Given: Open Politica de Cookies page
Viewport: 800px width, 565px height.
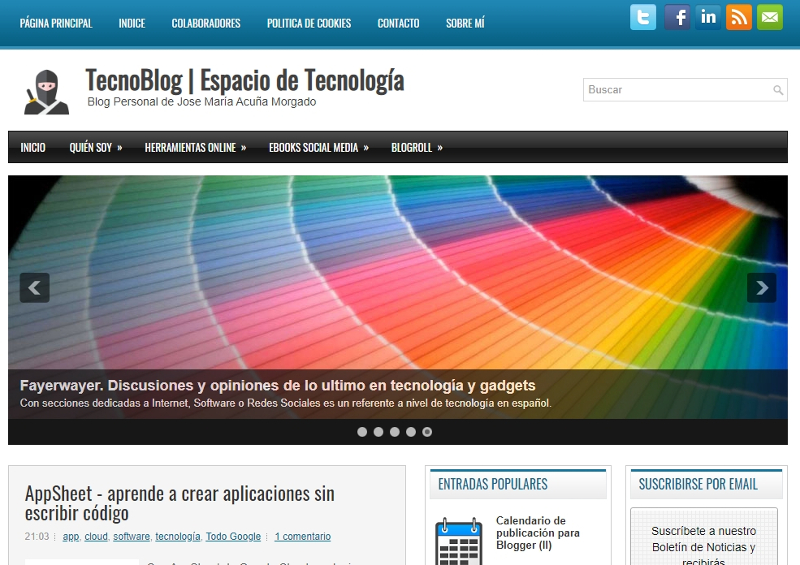Looking at the screenshot, I should pos(309,23).
